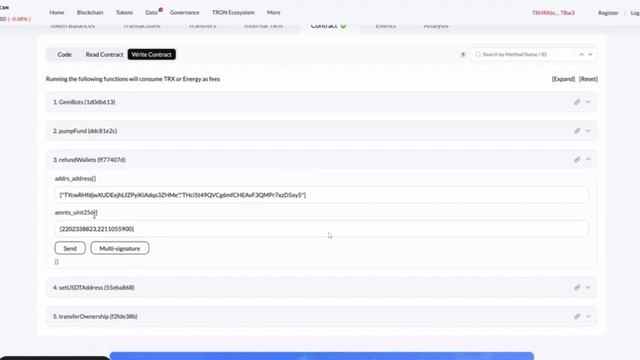Screen dimensions: 640x360
Task: Open the Data menu
Action: (151, 13)
